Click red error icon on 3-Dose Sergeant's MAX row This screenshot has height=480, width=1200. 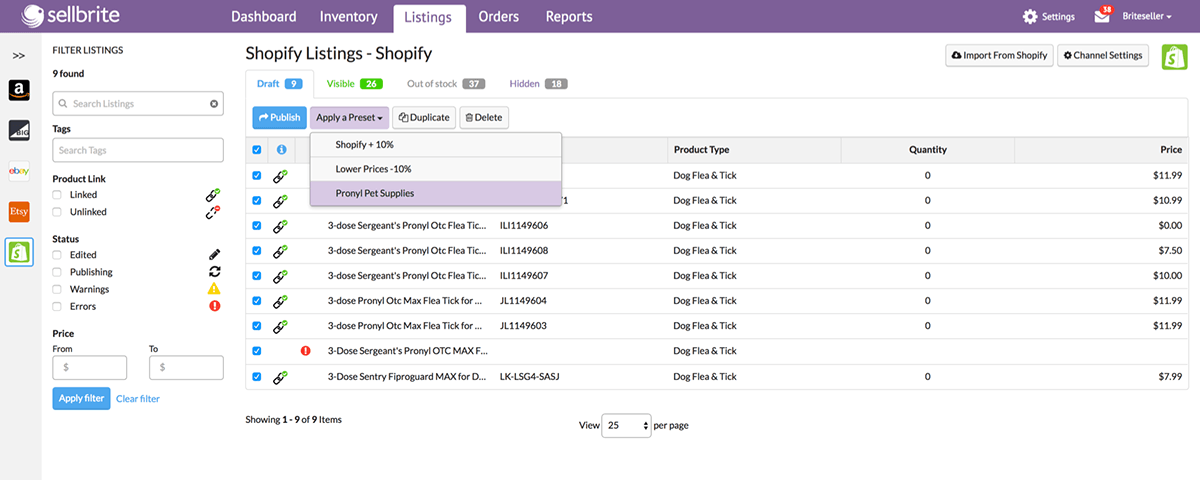tap(306, 351)
